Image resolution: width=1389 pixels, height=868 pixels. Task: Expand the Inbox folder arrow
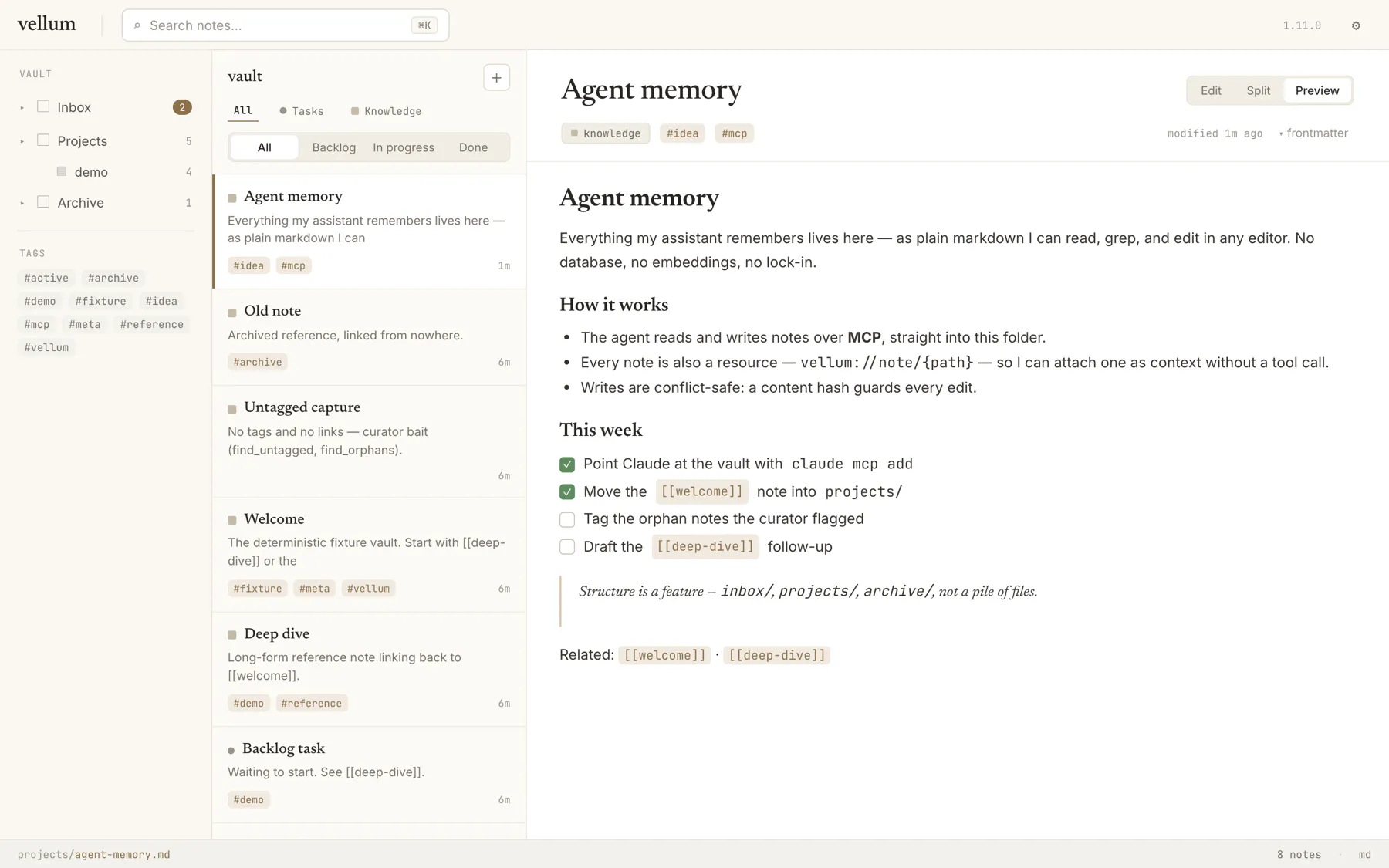pos(22,108)
